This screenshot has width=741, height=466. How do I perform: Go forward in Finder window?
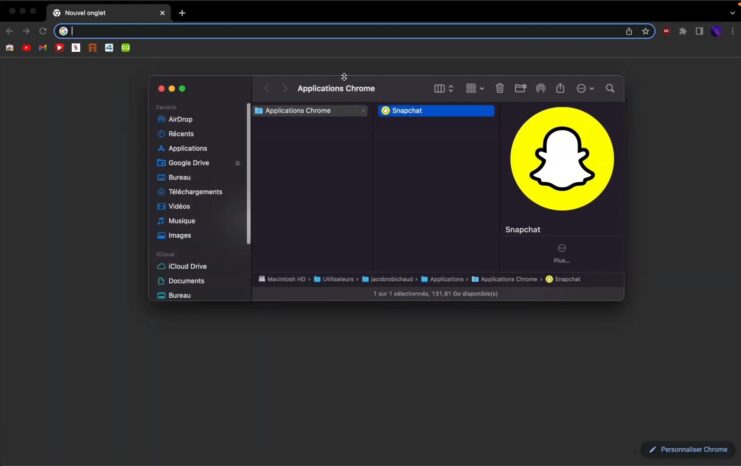(x=284, y=88)
